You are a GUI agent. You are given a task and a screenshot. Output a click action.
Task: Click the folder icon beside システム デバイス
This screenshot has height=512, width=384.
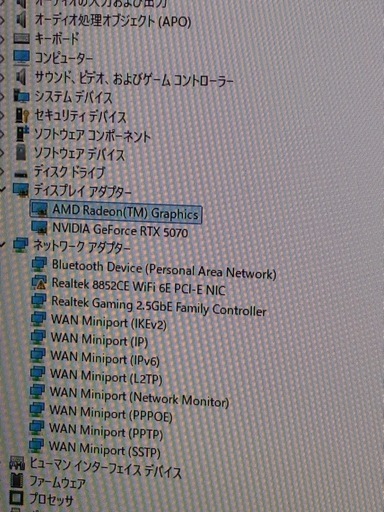point(21,96)
